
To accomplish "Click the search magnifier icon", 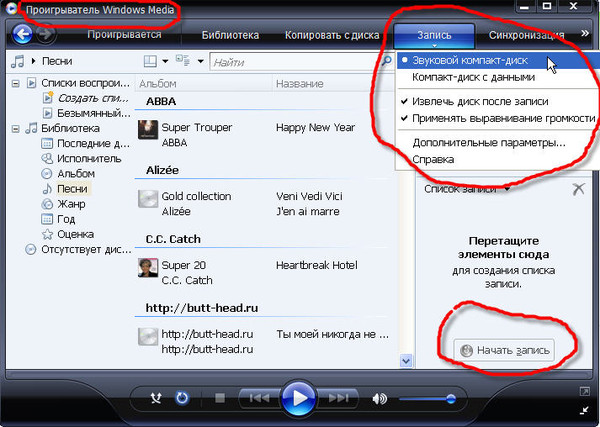I will click(387, 60).
